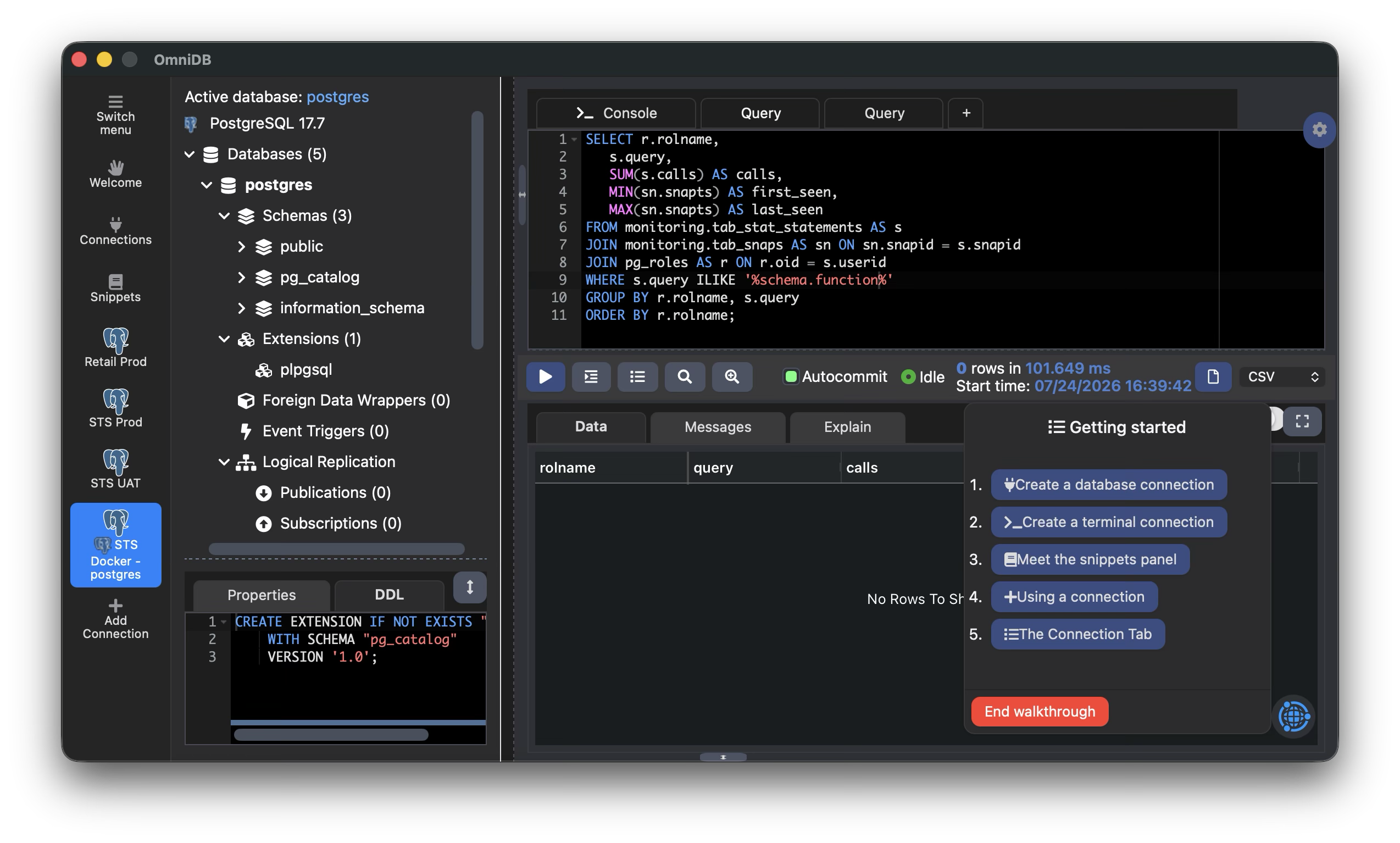Open the settings gear icon

tap(1318, 130)
